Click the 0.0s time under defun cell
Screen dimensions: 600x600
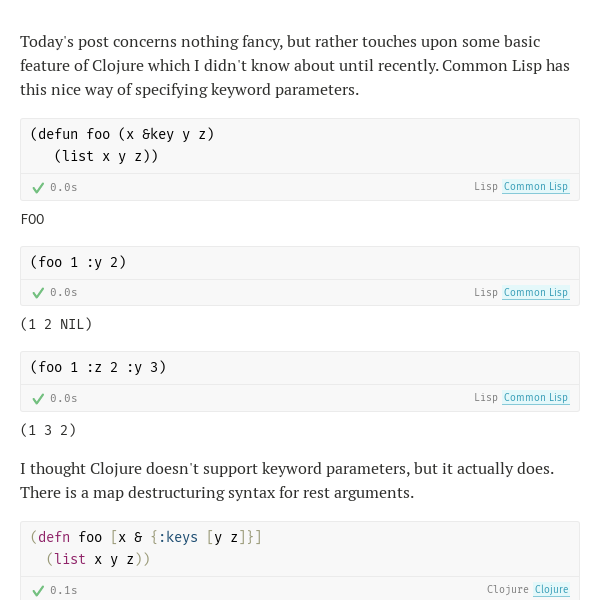tap(64, 188)
